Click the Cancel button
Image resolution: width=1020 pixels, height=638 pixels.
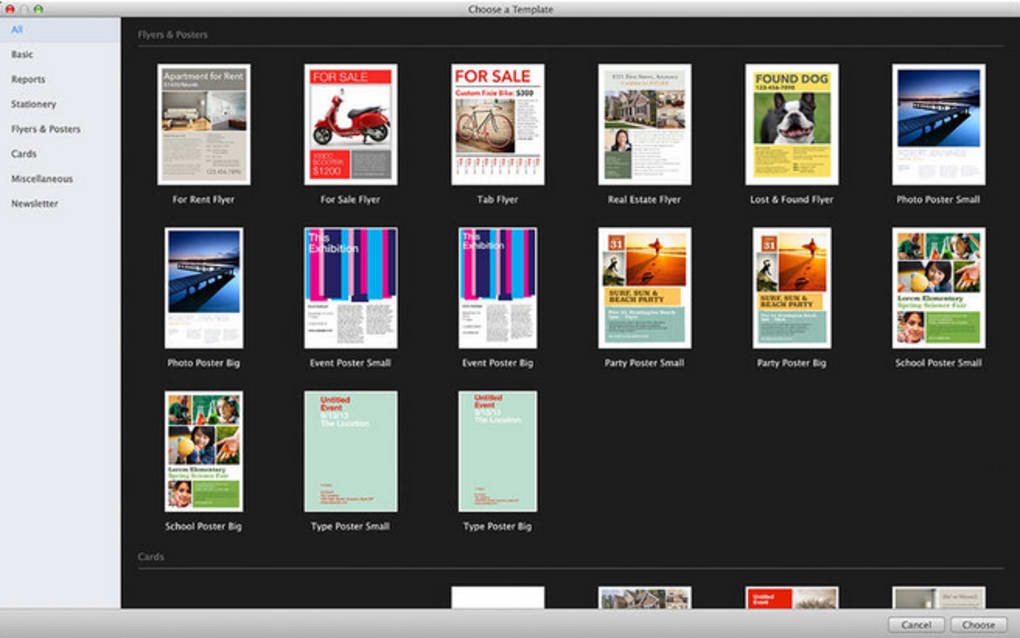tap(916, 624)
